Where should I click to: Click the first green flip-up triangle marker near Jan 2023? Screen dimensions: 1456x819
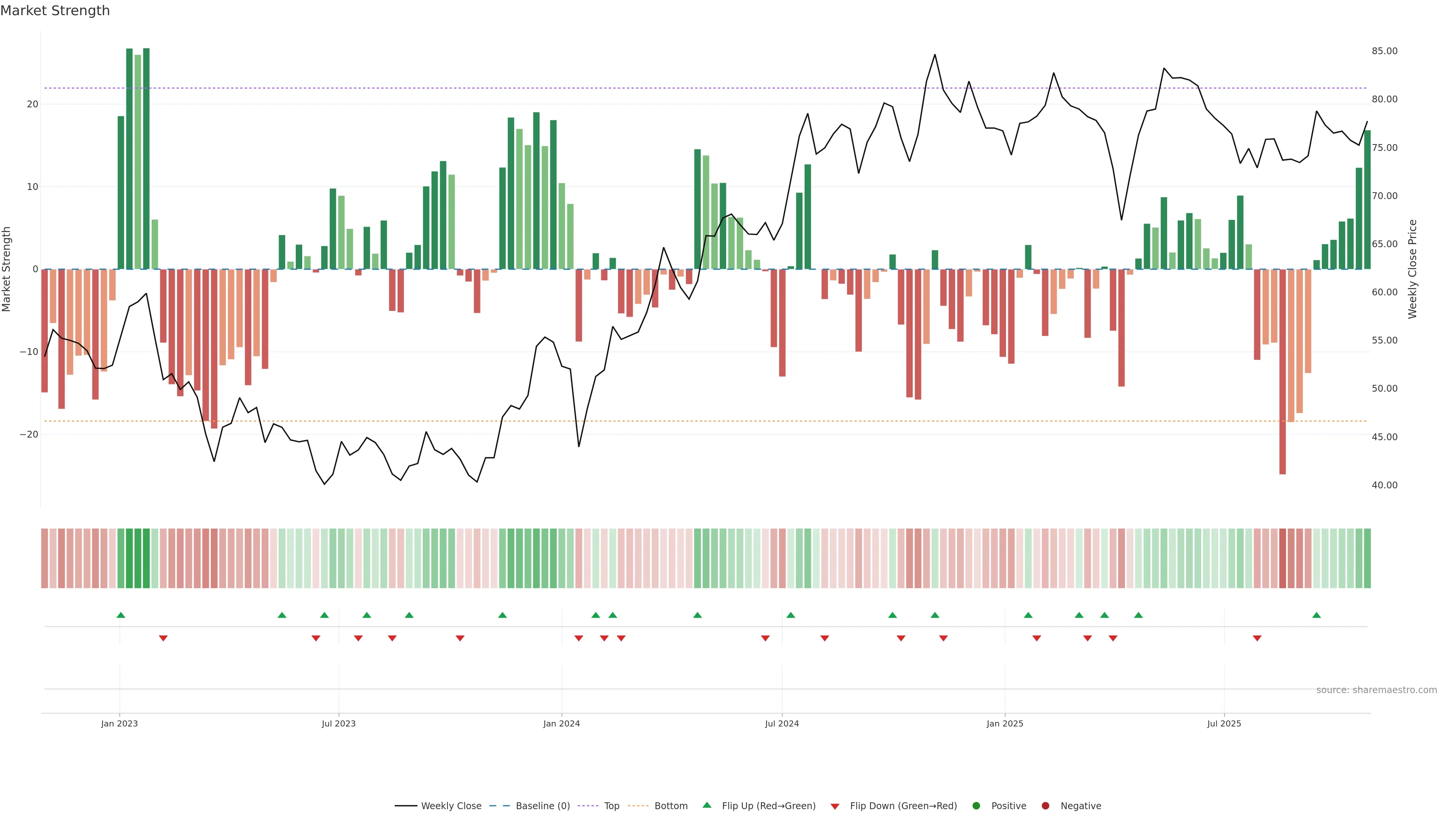tap(121, 615)
